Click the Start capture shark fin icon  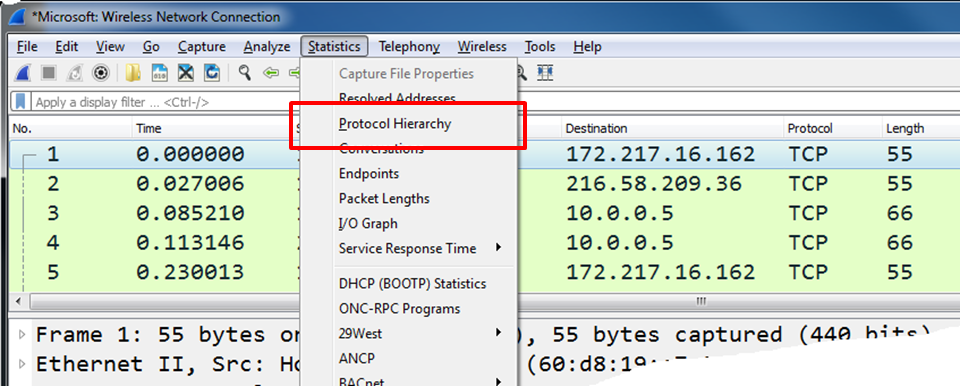pyautogui.click(x=23, y=74)
